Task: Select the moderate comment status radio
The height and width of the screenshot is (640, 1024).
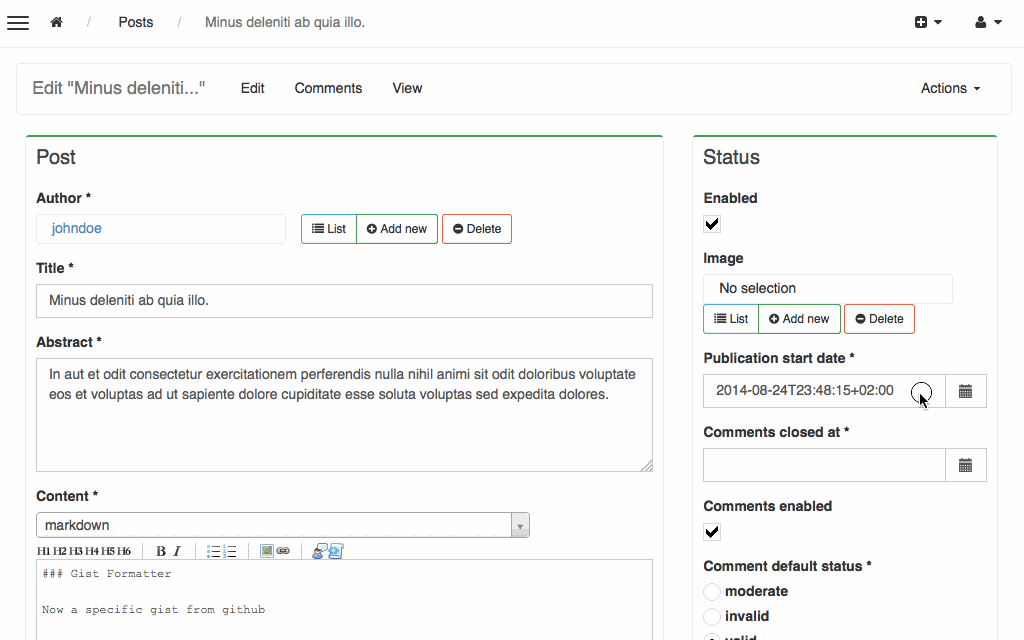Action: (x=712, y=592)
